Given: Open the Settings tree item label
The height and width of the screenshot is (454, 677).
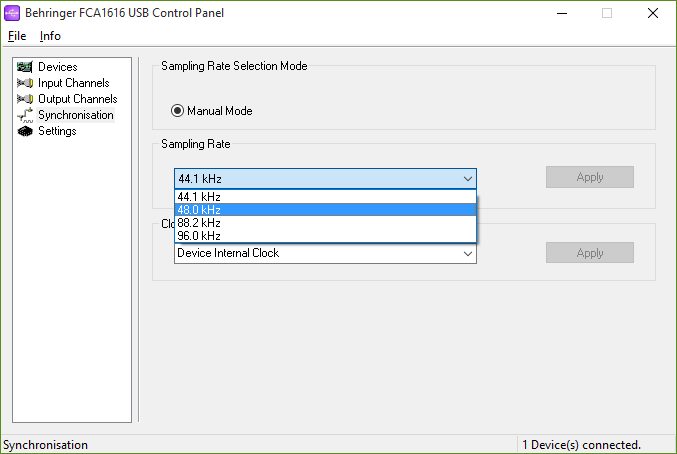Looking at the screenshot, I should (57, 131).
